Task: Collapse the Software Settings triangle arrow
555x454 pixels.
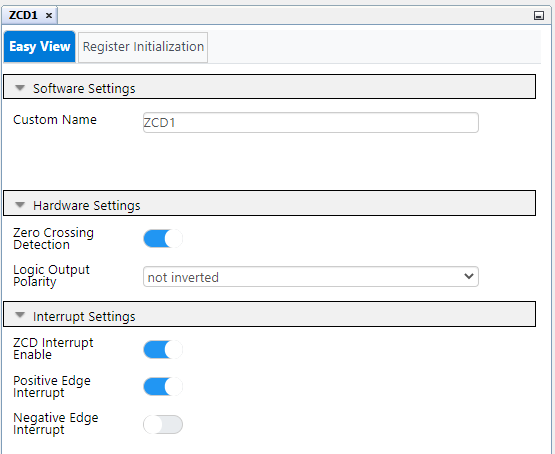Action: tap(20, 87)
